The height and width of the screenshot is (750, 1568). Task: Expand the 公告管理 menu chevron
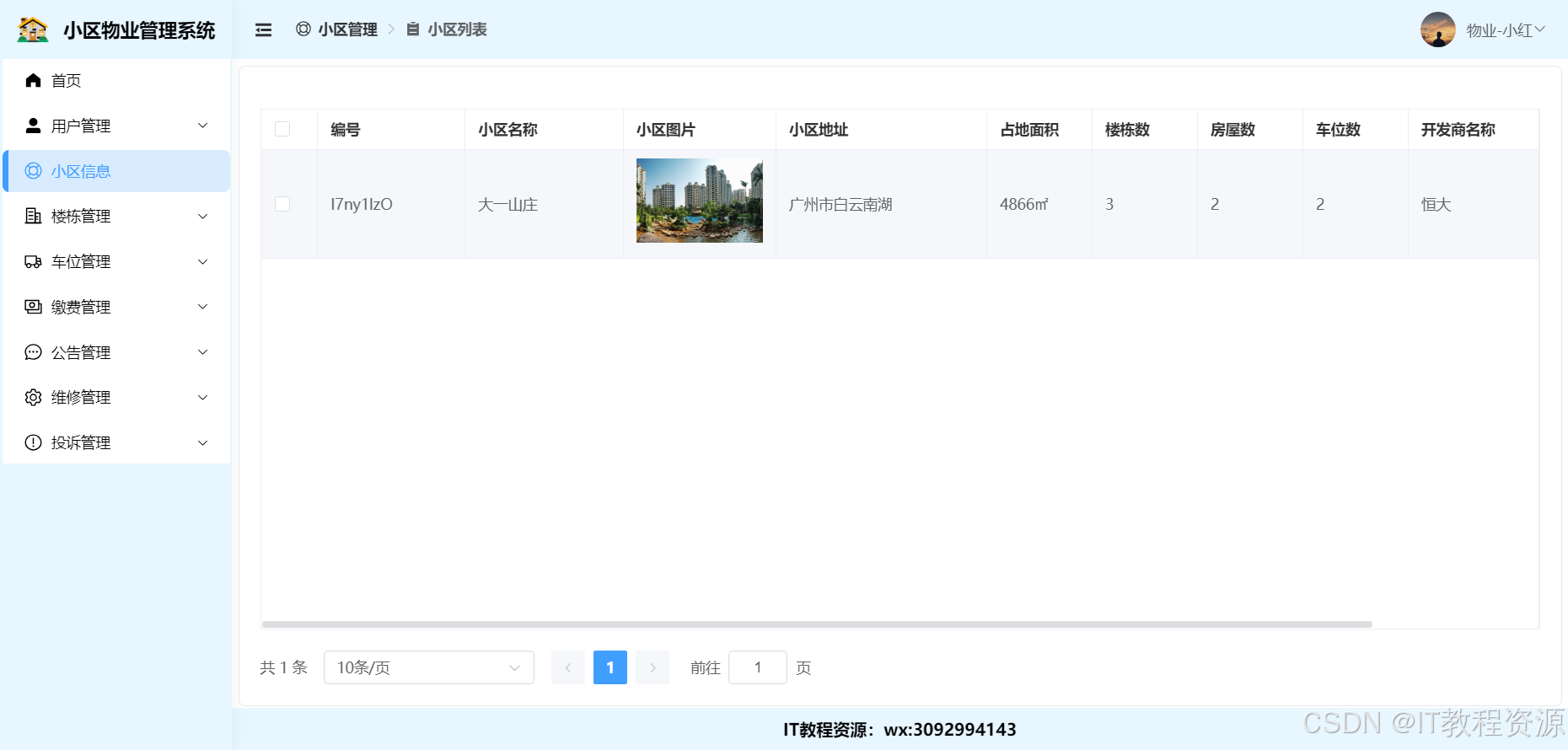pos(203,352)
